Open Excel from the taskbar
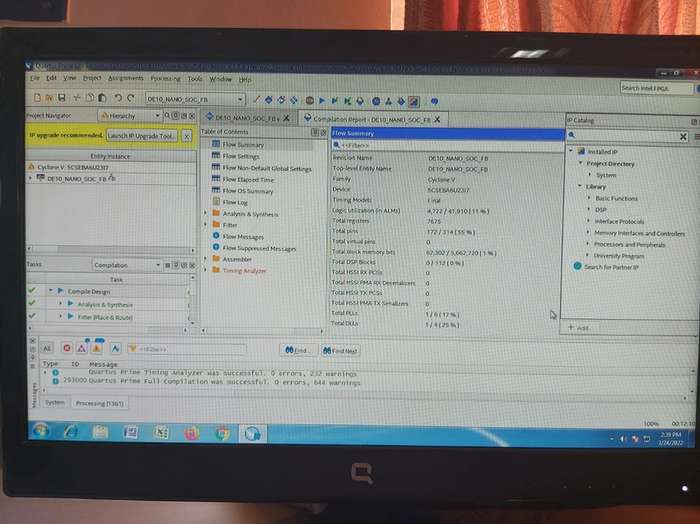The width and height of the screenshot is (700, 524). [x=161, y=433]
